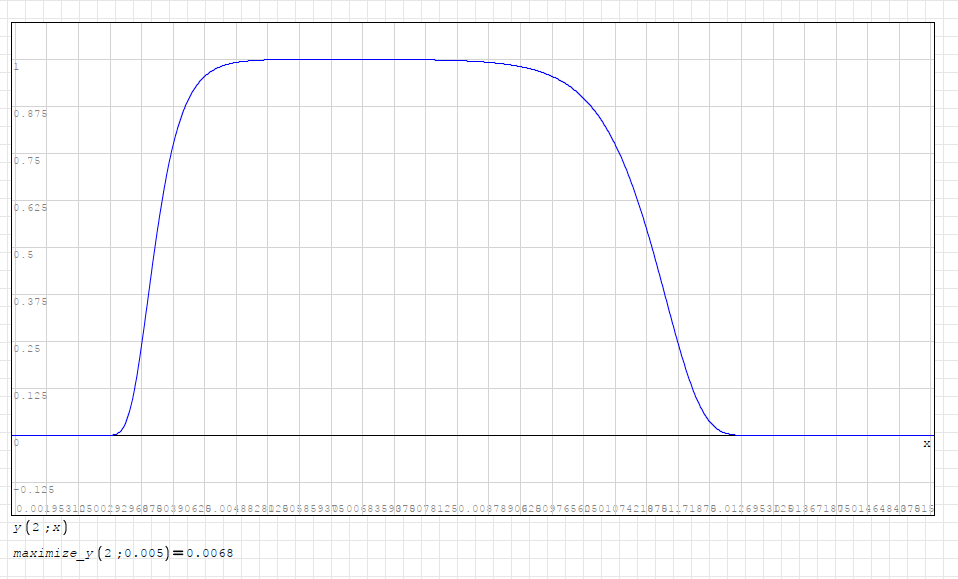Select the 0.375 y-axis tick label
The image size is (958, 579).
(30, 301)
